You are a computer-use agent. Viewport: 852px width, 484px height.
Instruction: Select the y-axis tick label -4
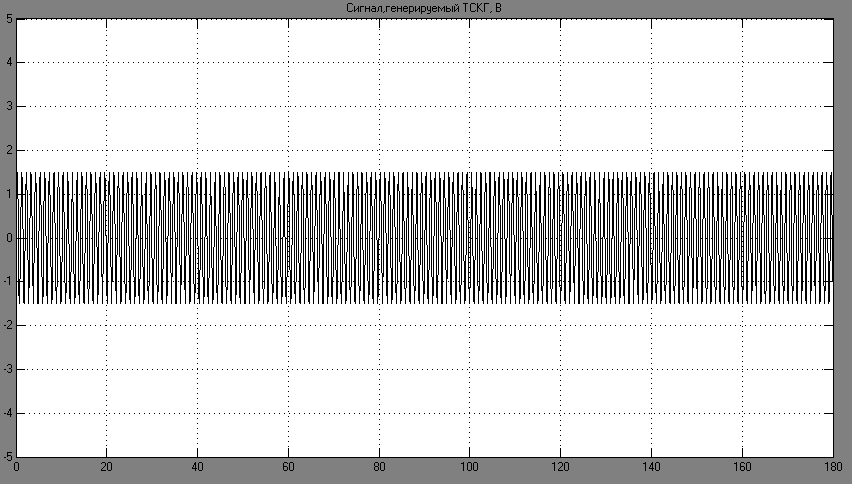[8, 413]
